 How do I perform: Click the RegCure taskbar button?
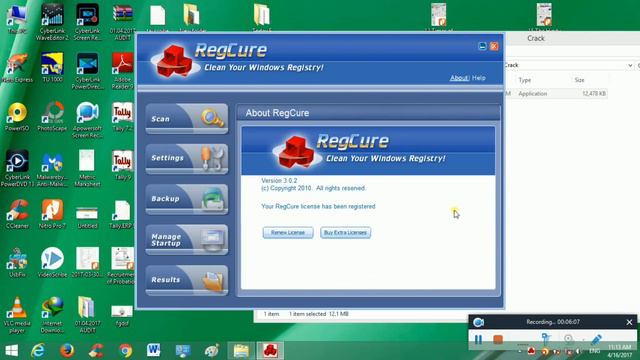[x=270, y=351]
